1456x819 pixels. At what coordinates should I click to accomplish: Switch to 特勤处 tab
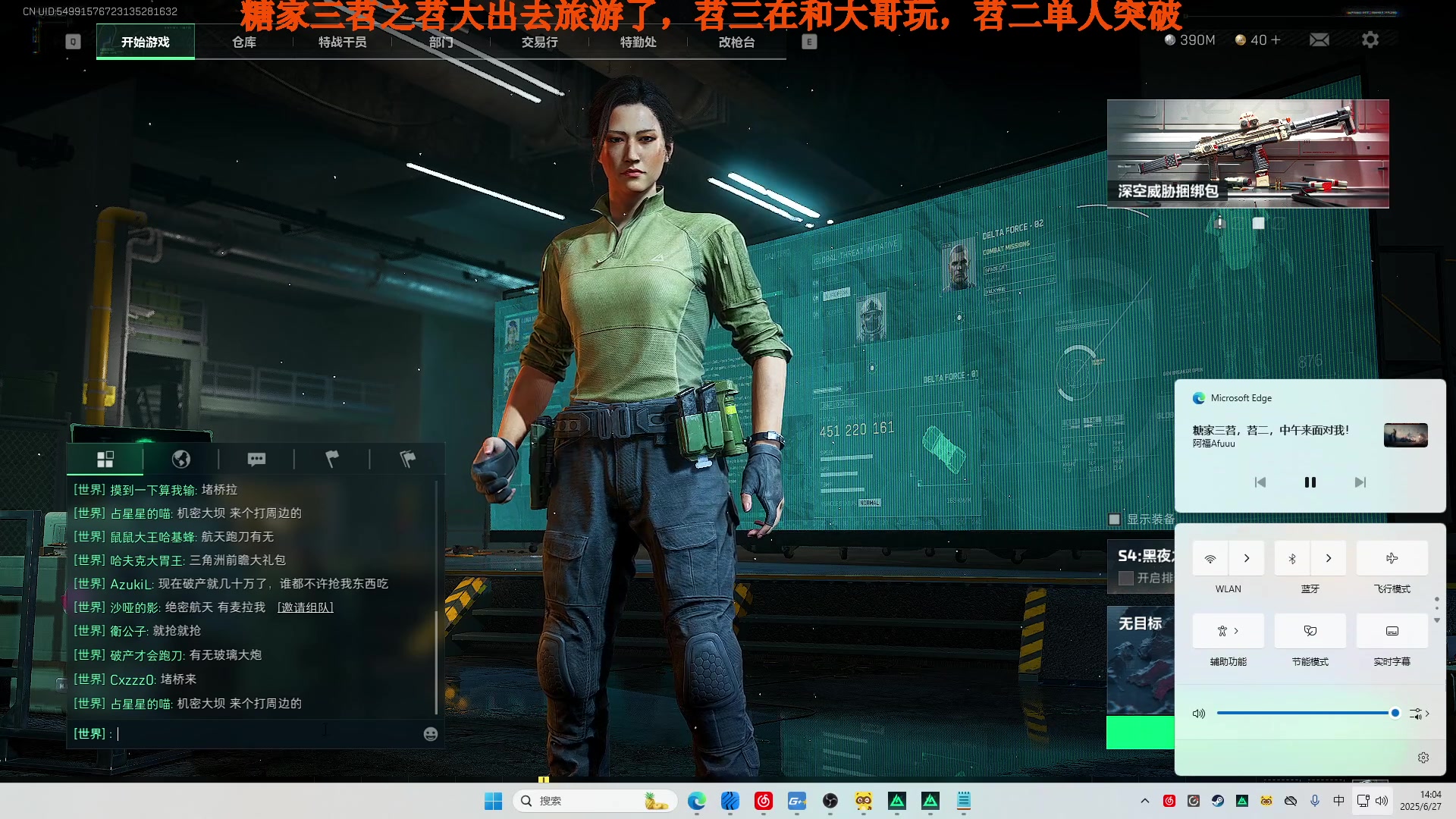[638, 42]
